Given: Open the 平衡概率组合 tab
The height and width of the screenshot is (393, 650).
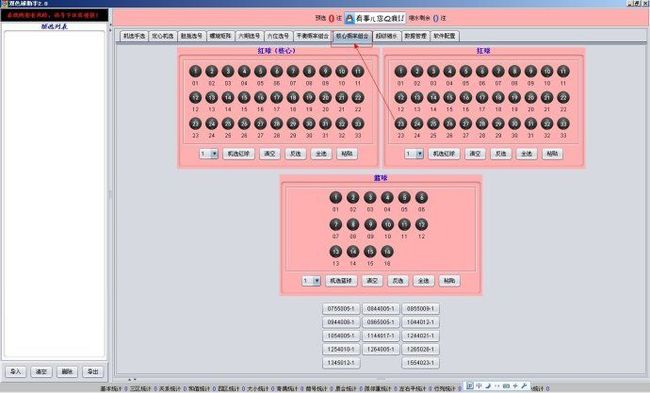Looking at the screenshot, I should (312, 36).
